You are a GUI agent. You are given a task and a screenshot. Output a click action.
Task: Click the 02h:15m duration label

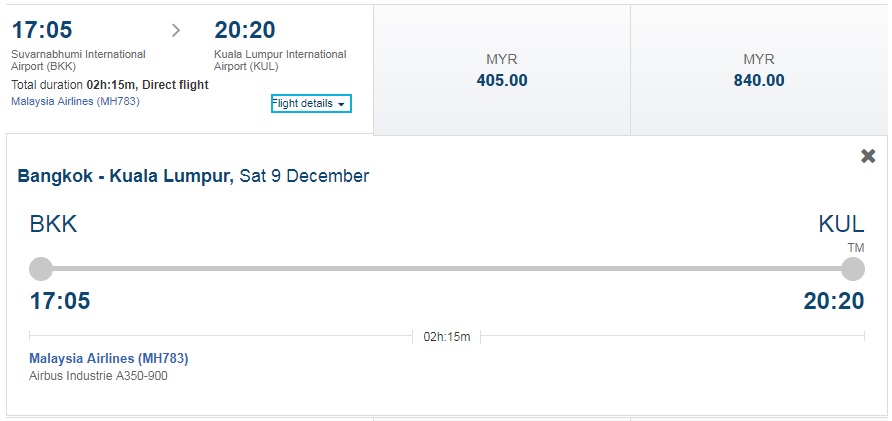pyautogui.click(x=447, y=337)
